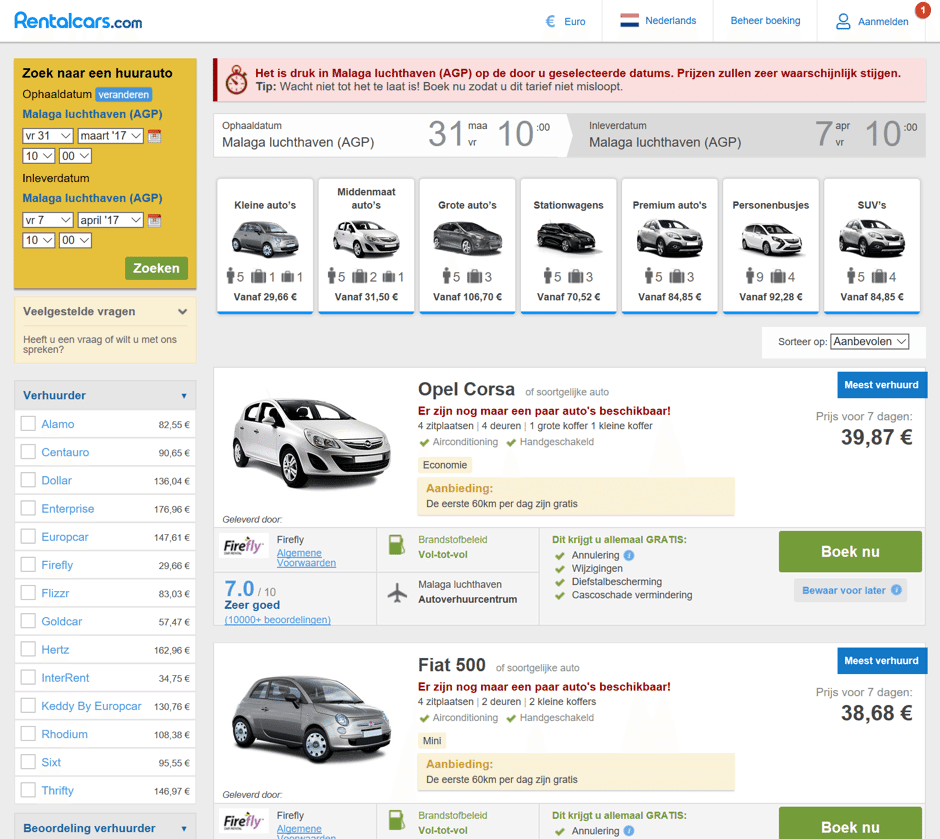Select the Kleine auto's category tab
Screen dimensions: 940x839
(265, 246)
